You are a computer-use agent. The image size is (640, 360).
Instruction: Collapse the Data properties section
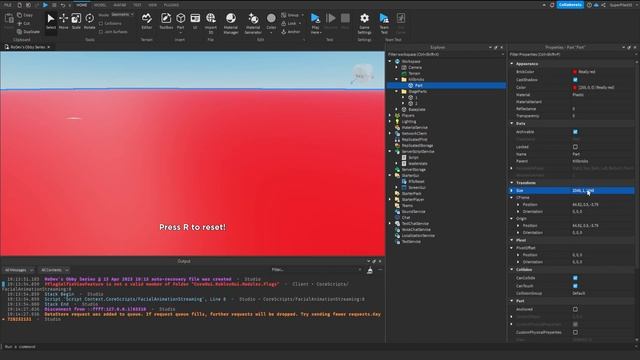point(512,123)
